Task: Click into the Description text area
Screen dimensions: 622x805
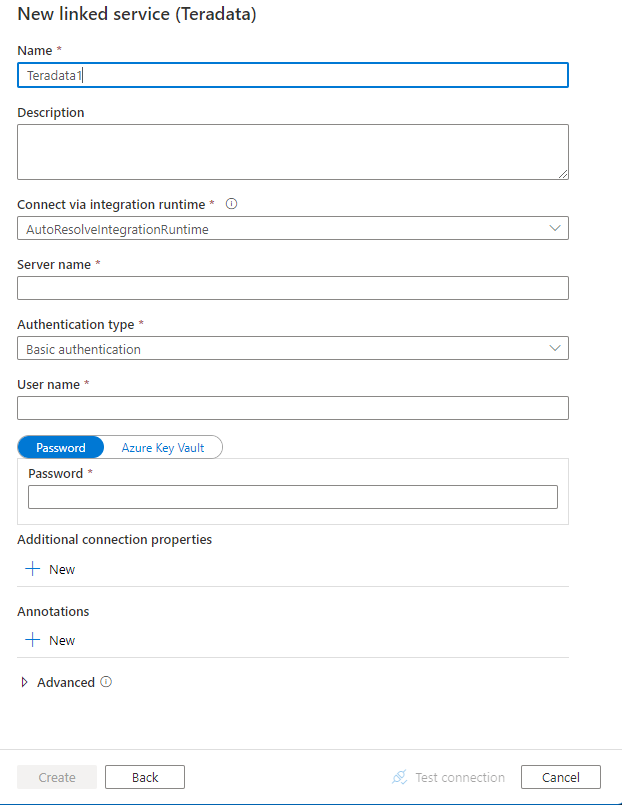Action: 293,151
